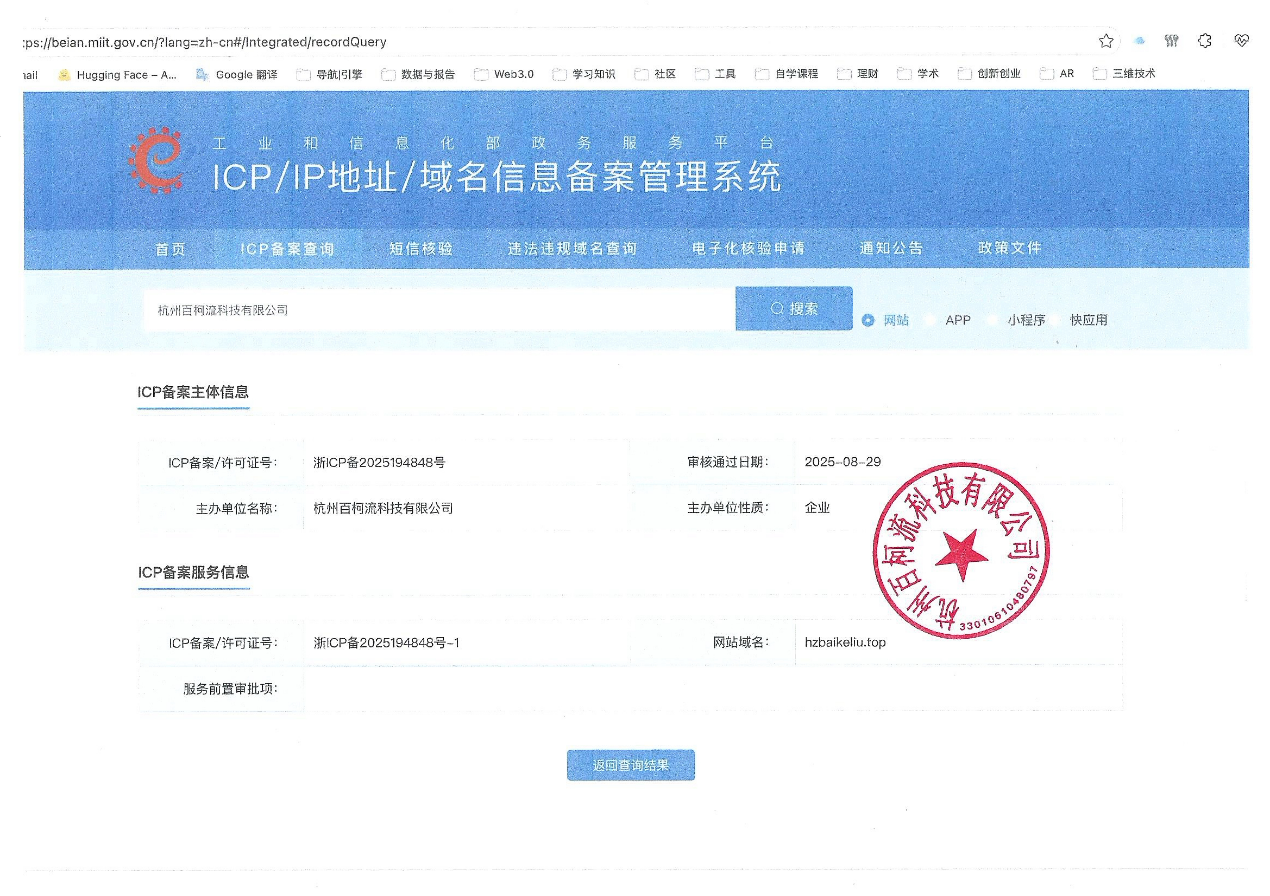1270x896 pixels.
Task: Open the extensions puzzle-piece icon
Action: click(1205, 41)
